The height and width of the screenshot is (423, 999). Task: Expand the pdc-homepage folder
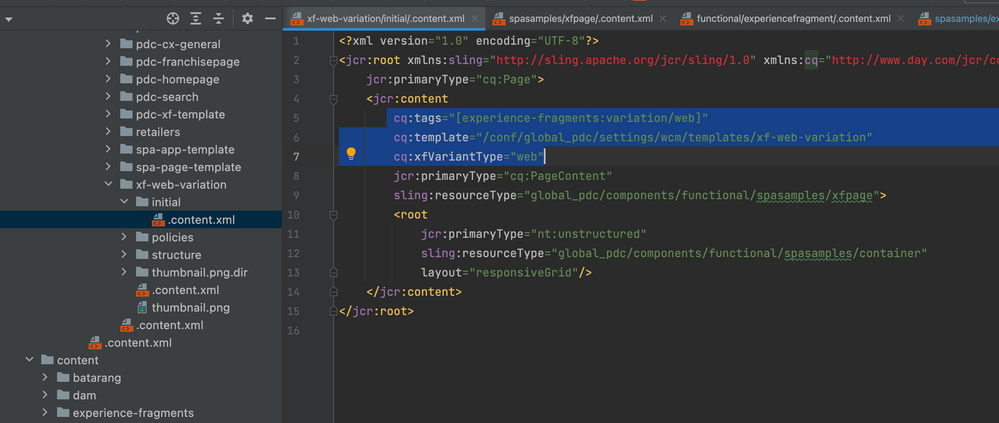pyautogui.click(x=108, y=79)
